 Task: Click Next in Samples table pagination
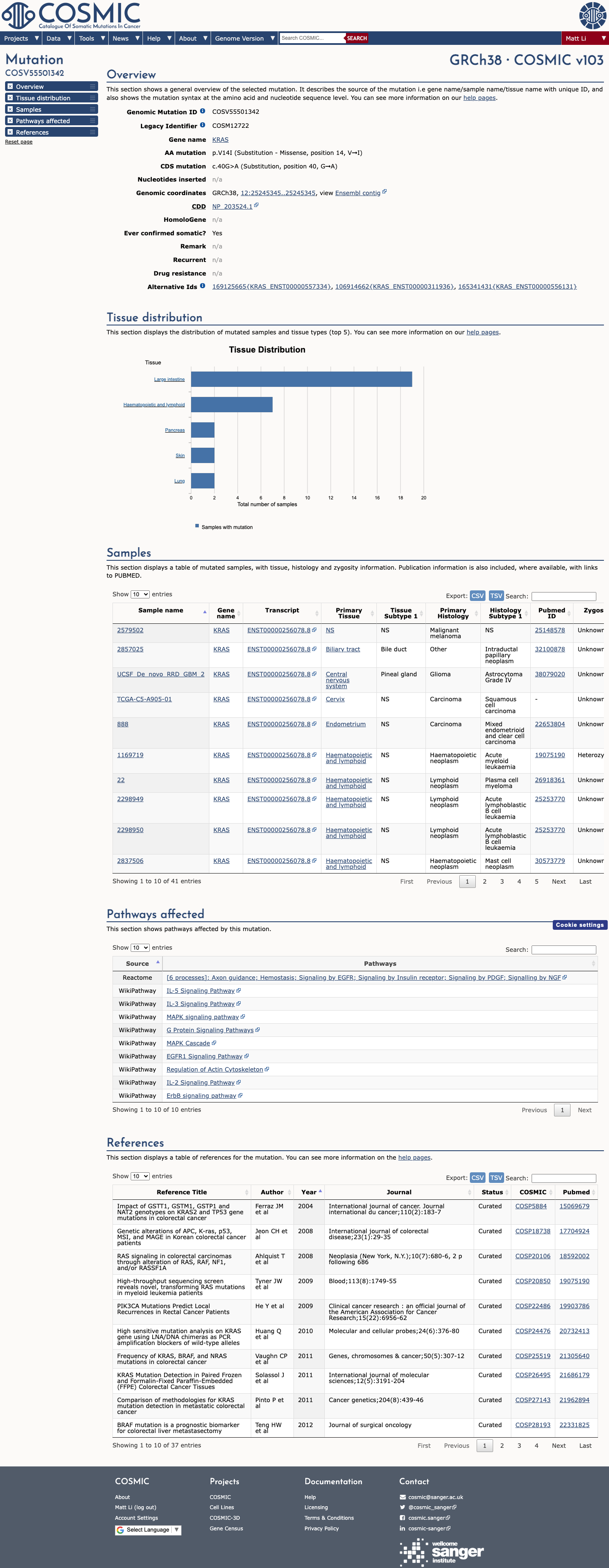(x=559, y=882)
